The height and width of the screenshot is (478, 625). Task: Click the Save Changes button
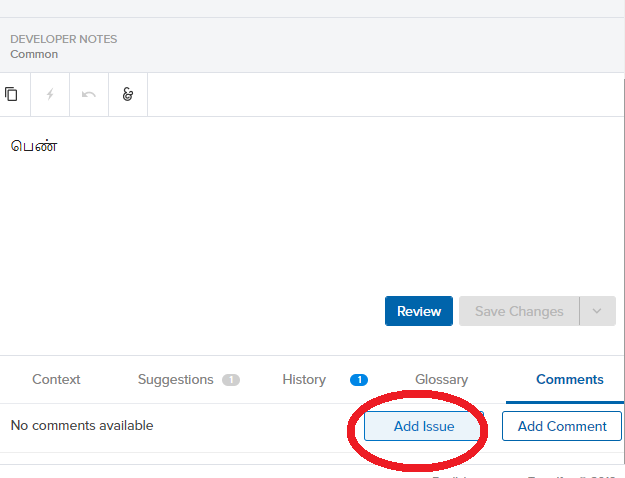(518, 311)
